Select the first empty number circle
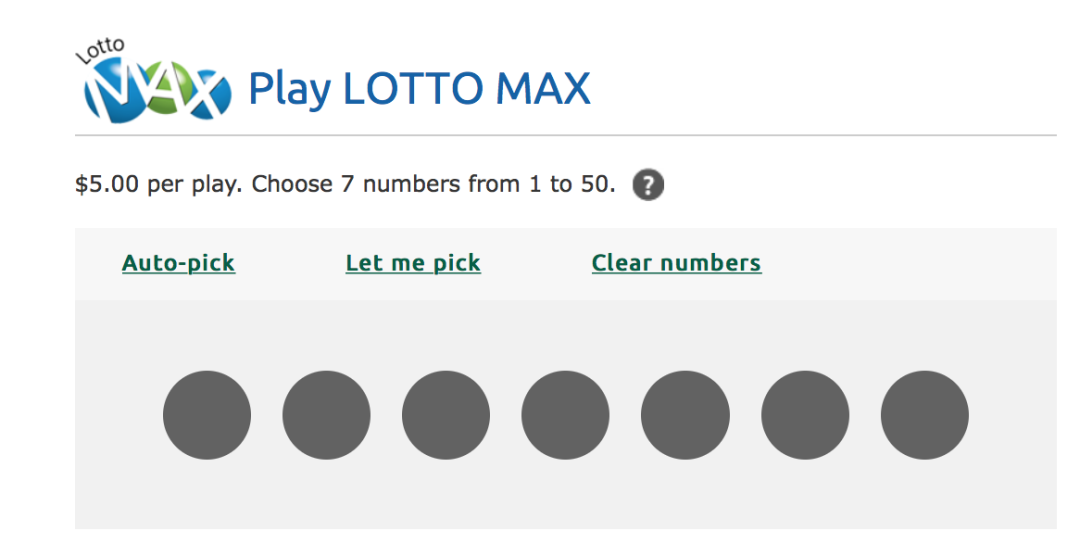 pyautogui.click(x=207, y=415)
